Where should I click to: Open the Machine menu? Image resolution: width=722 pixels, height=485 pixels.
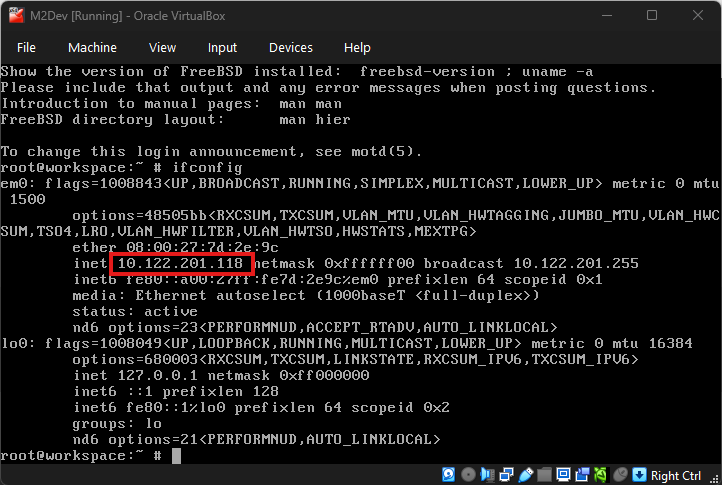tap(92, 47)
